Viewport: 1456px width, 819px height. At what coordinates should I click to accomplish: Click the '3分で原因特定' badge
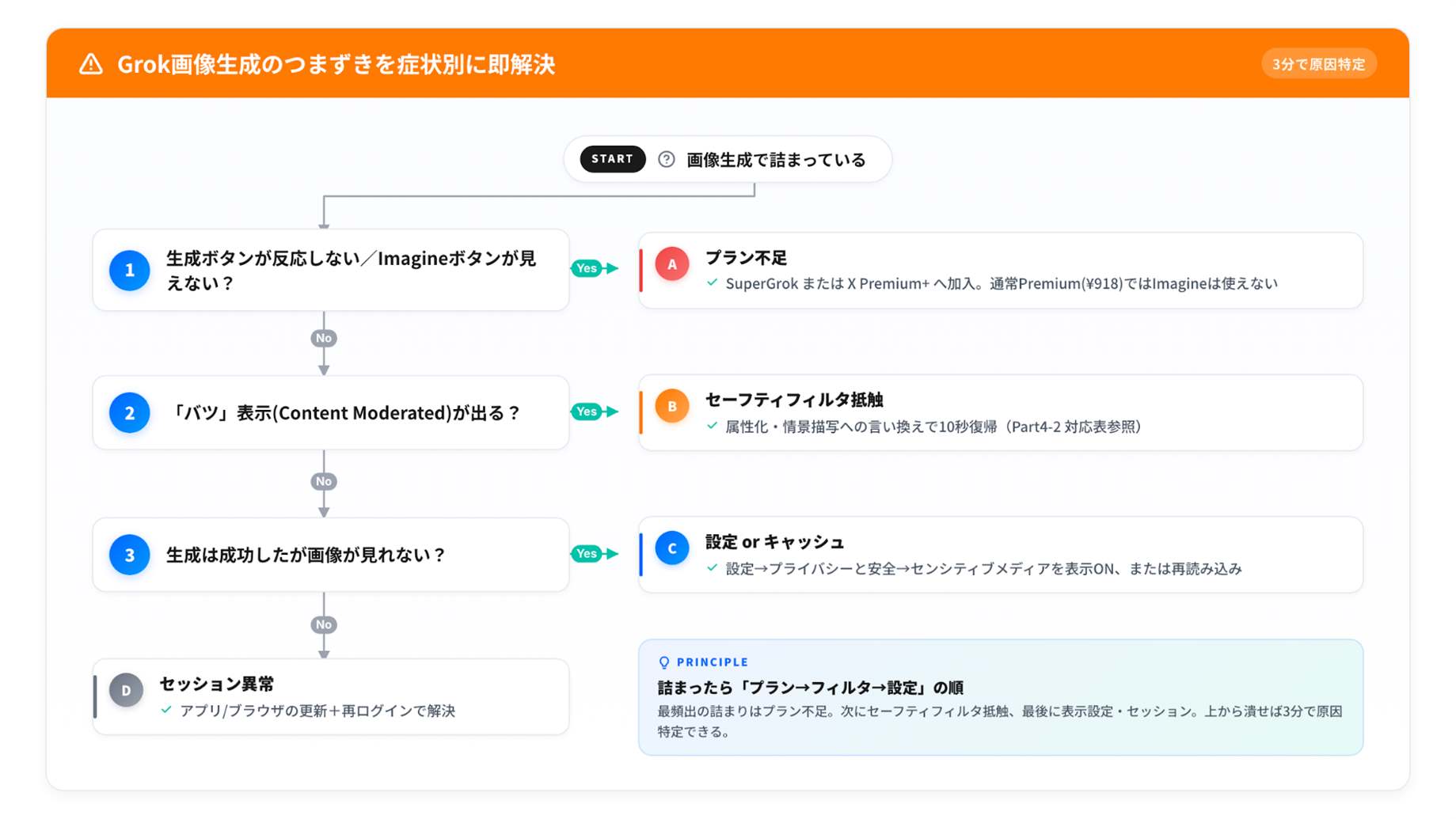click(1318, 64)
